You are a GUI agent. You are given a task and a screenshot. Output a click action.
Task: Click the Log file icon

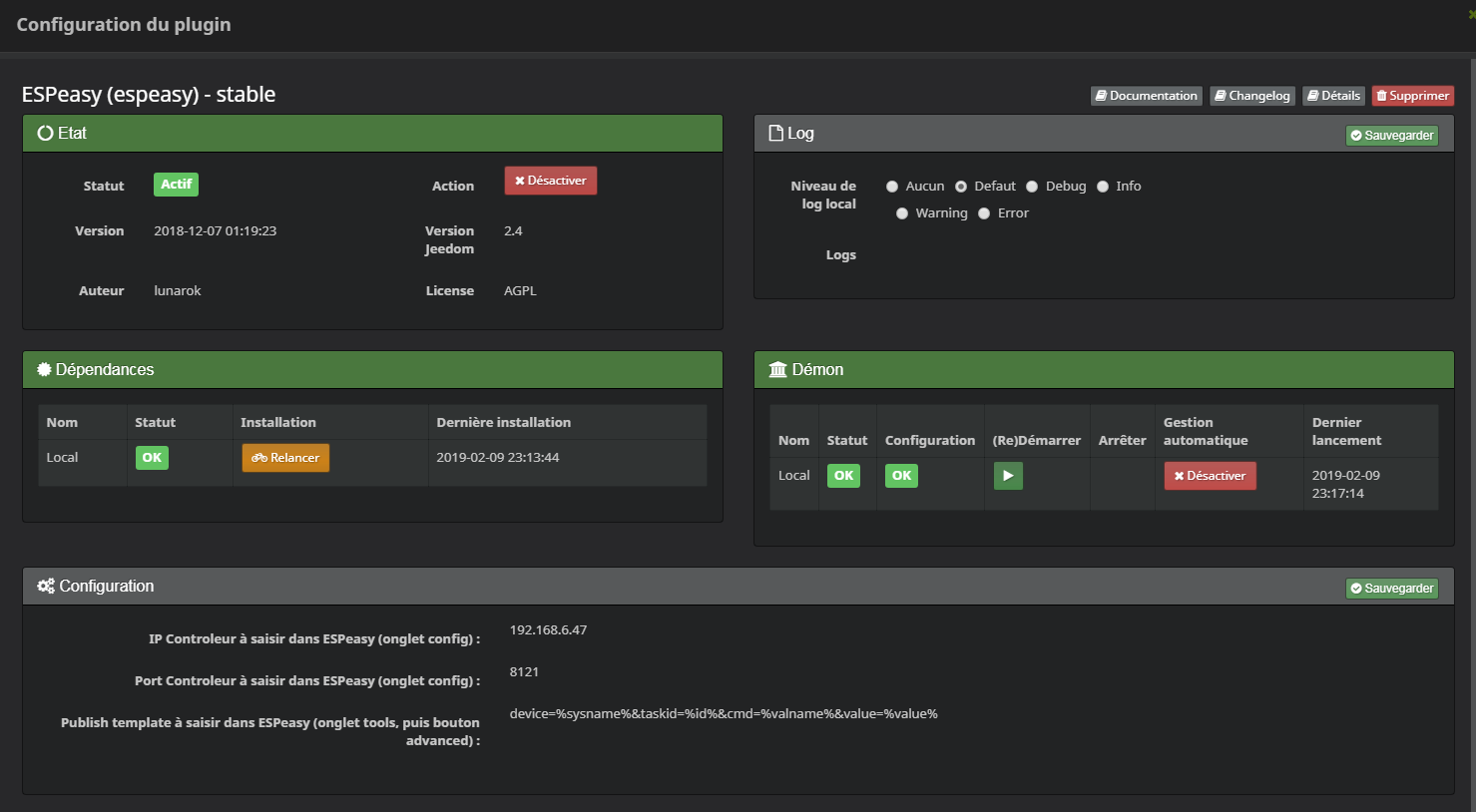pos(775,133)
